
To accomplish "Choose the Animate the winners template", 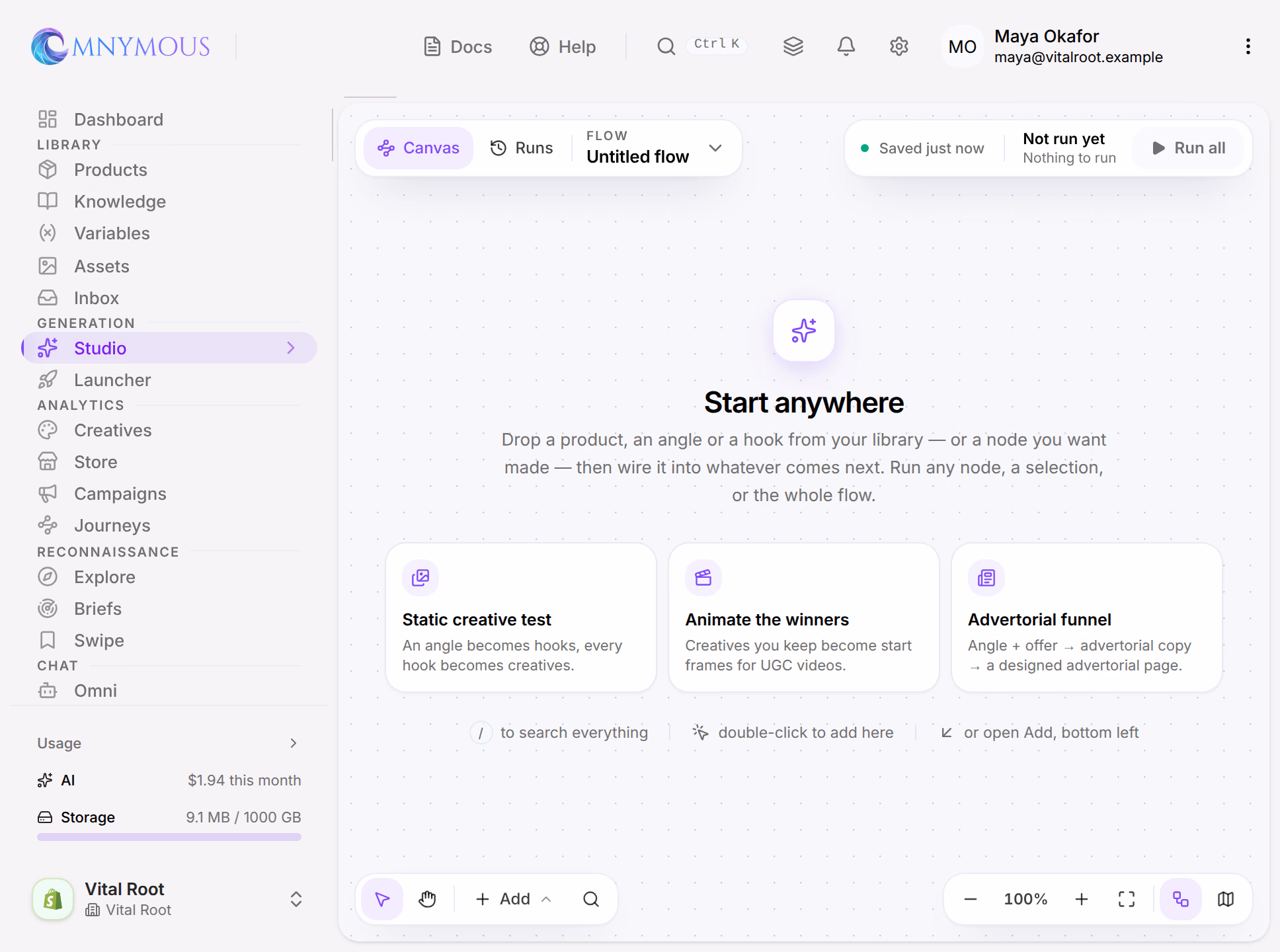I will click(804, 617).
